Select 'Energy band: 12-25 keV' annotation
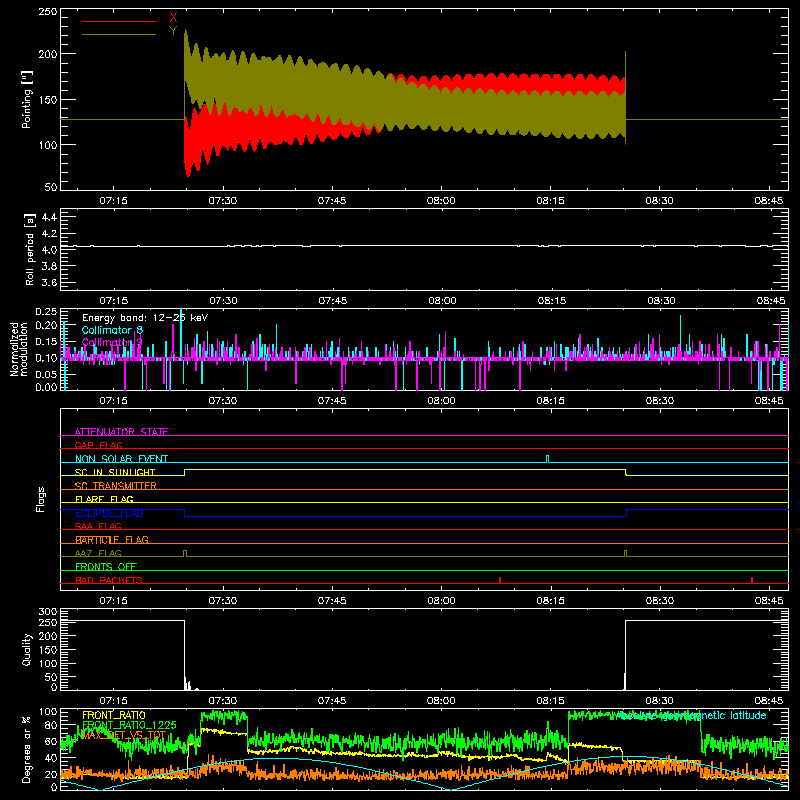The height and width of the screenshot is (800, 800). (145, 318)
